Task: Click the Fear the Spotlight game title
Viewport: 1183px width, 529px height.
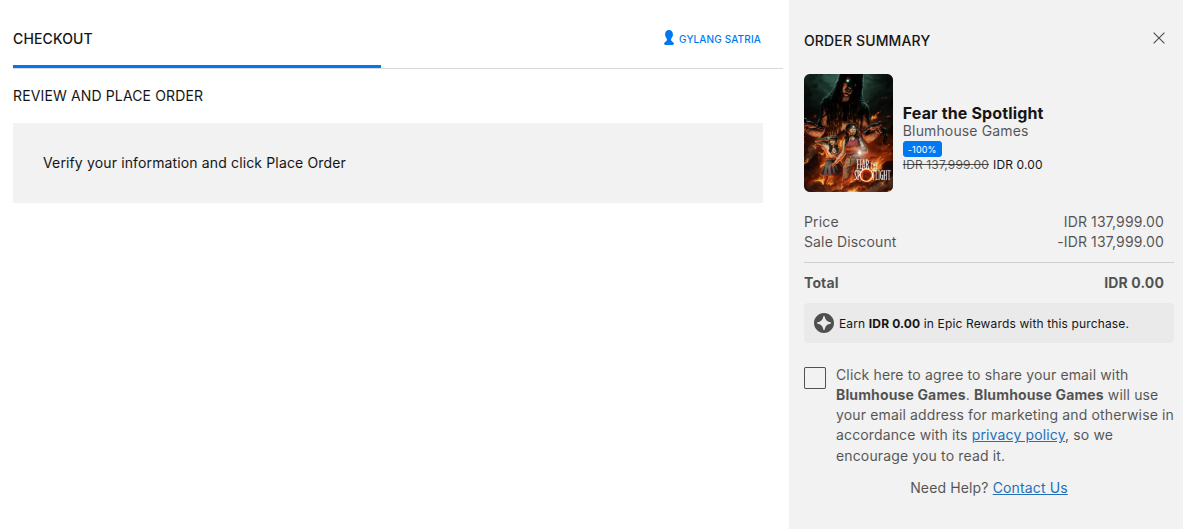Action: [x=973, y=113]
